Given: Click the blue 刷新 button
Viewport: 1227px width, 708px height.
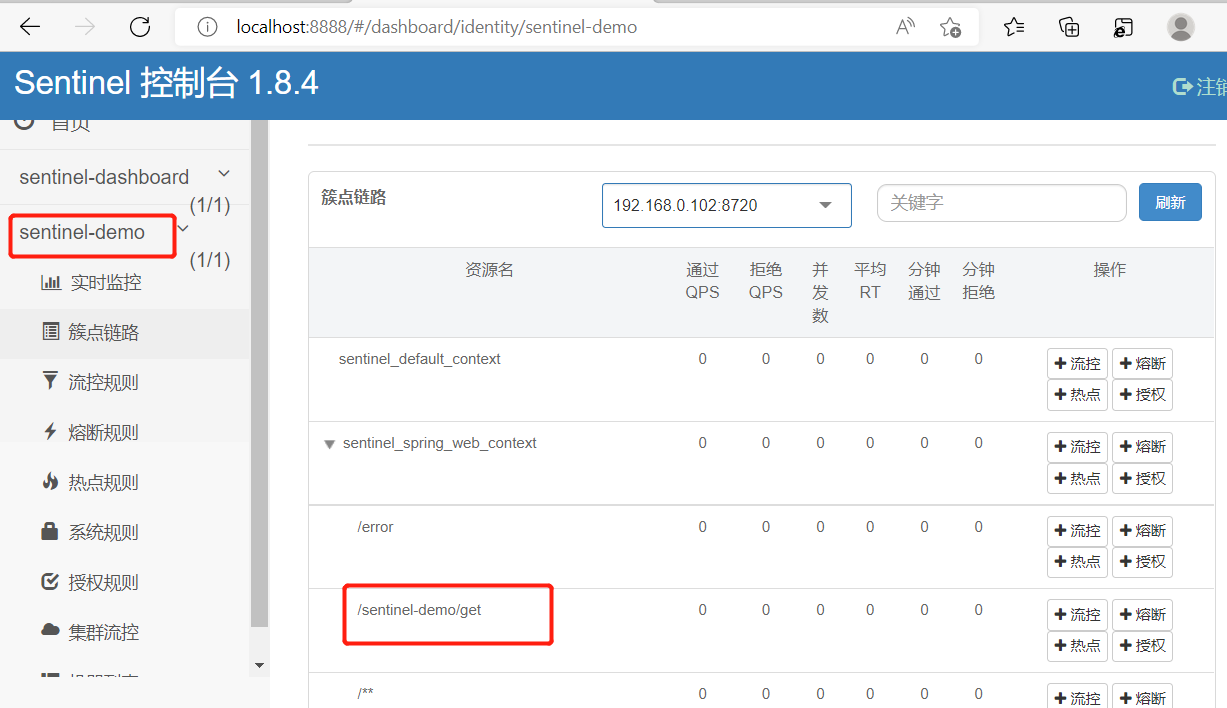Looking at the screenshot, I should click(1170, 203).
